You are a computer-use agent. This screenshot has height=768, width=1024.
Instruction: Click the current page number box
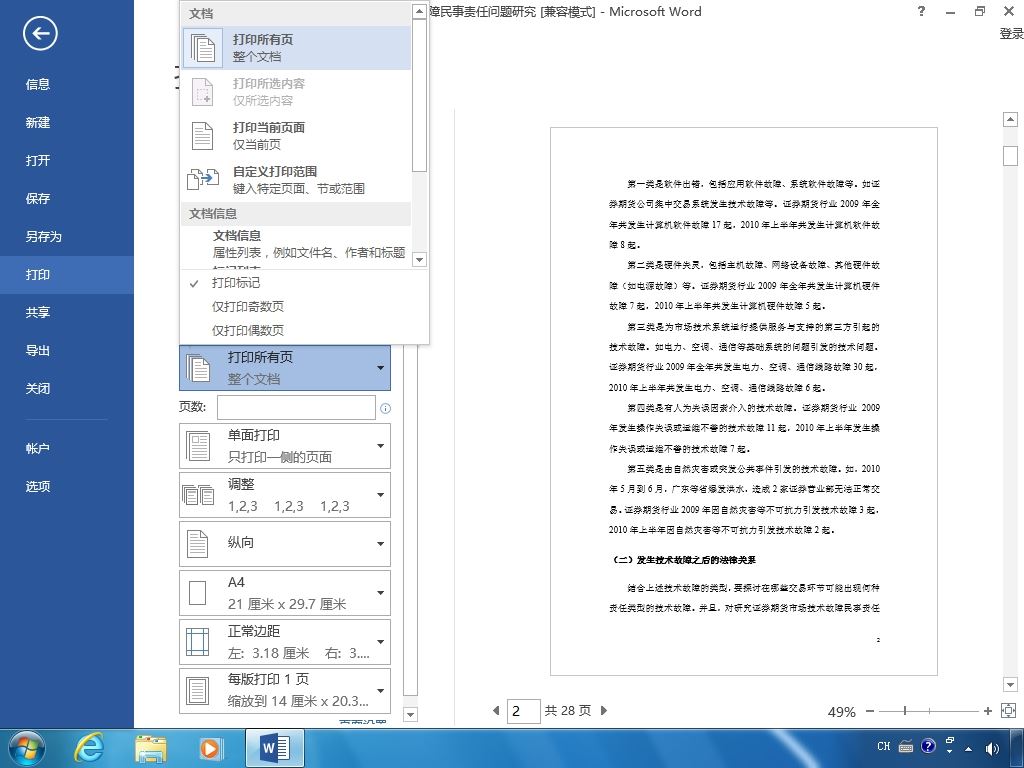(524, 711)
